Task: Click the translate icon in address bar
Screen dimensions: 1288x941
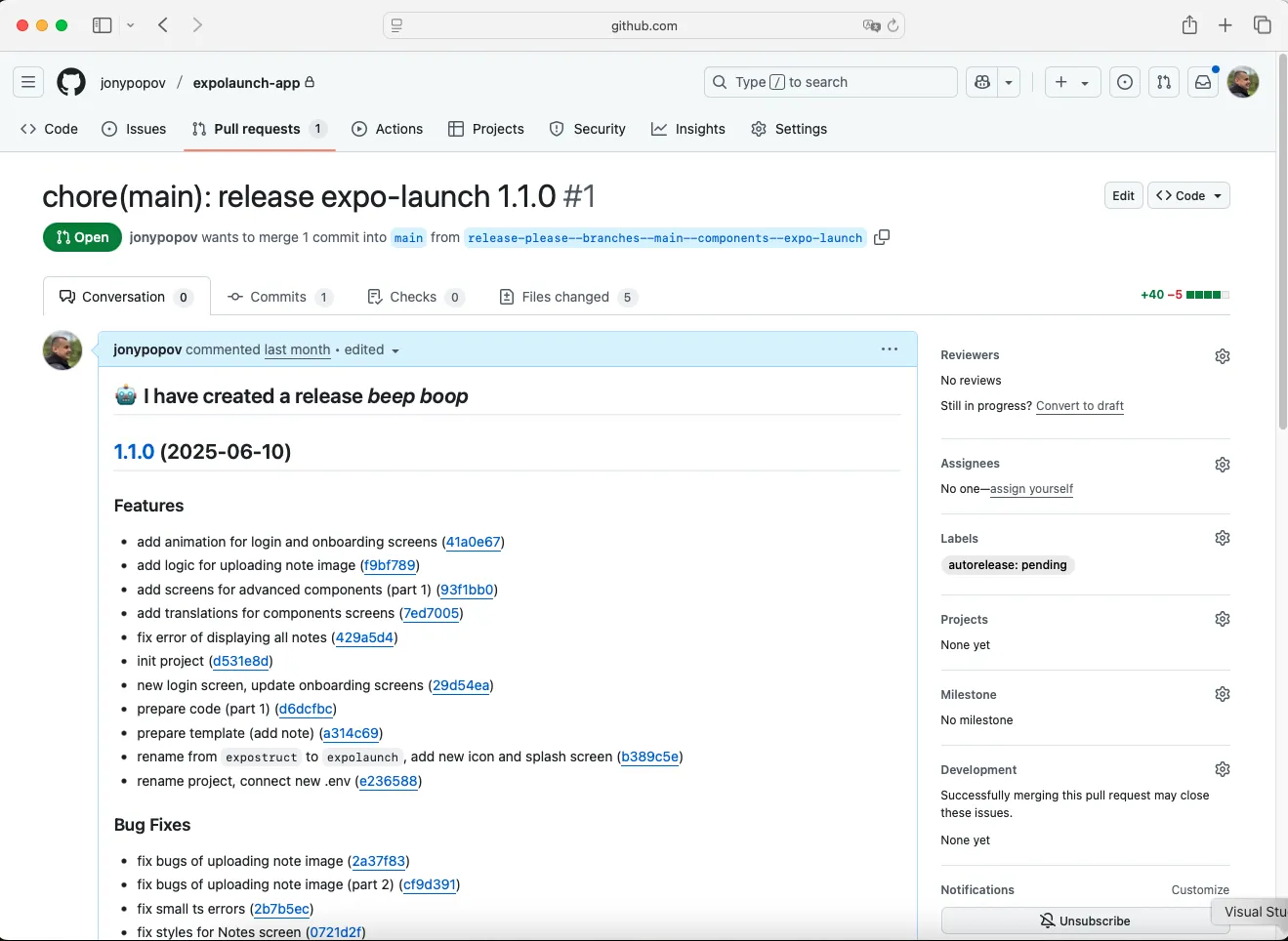Action: click(x=871, y=25)
